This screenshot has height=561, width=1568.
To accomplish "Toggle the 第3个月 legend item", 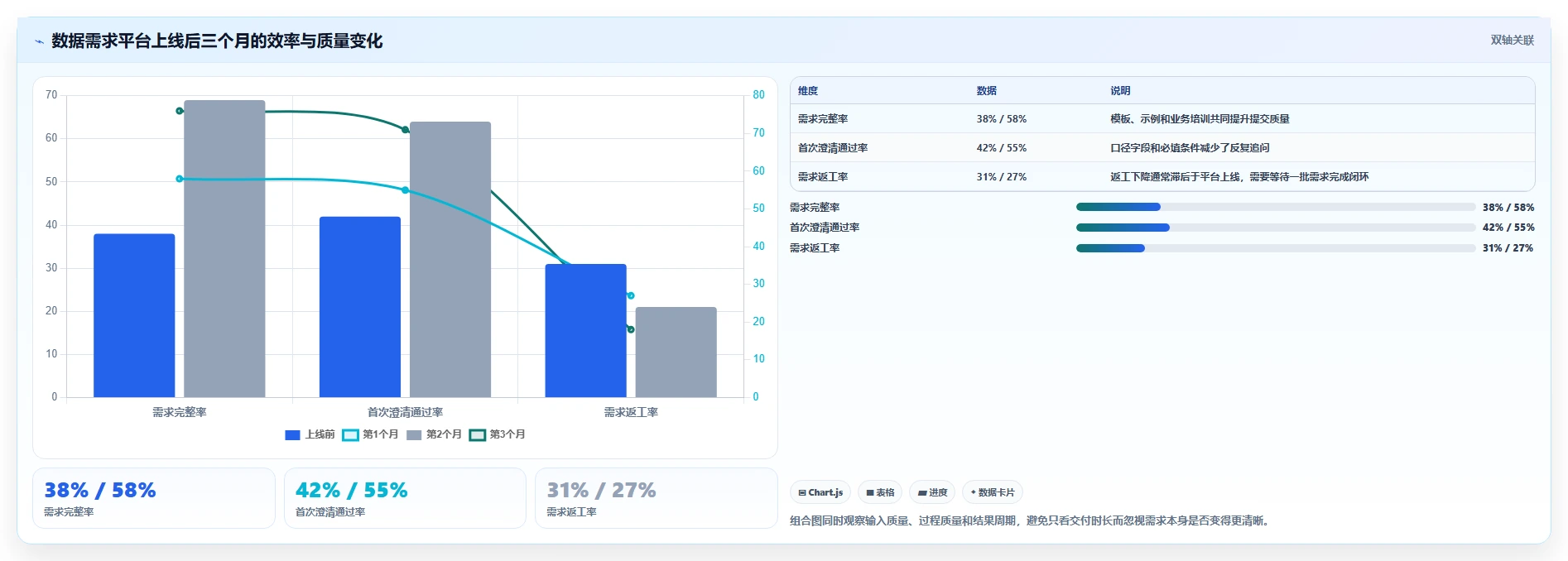I will coord(498,434).
